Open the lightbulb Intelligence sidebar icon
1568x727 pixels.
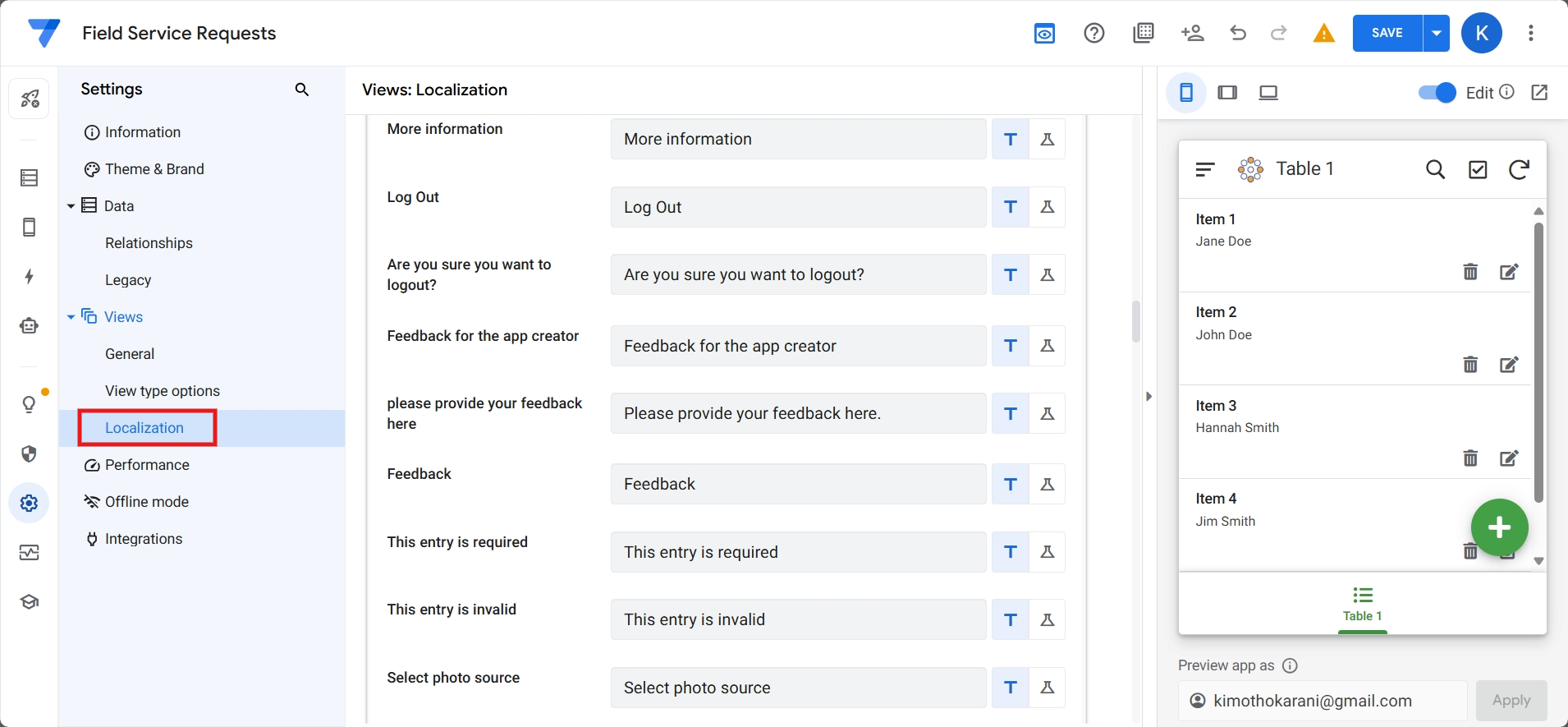pos(30,404)
